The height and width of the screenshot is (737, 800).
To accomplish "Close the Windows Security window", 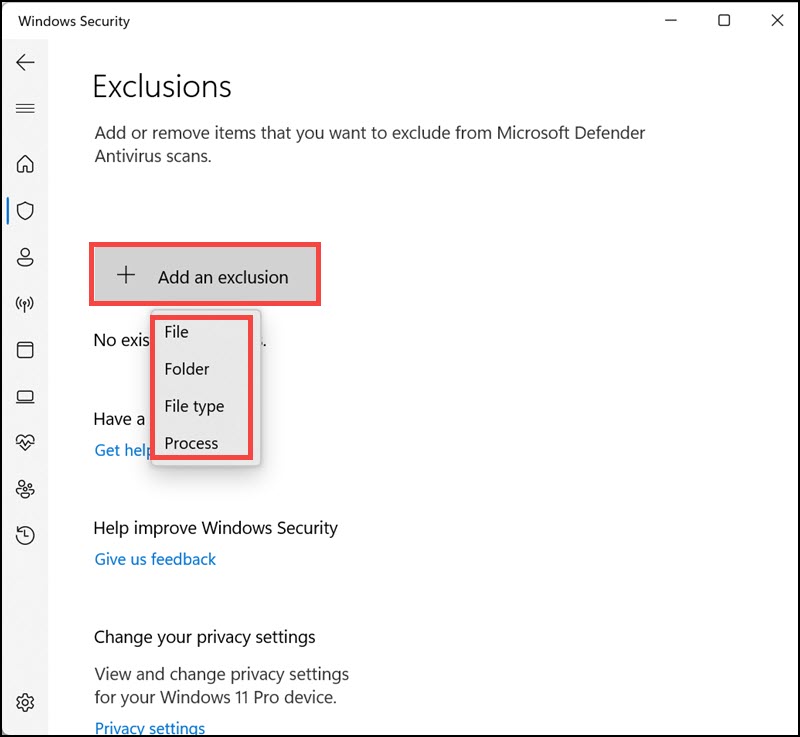I will pyautogui.click(x=777, y=20).
